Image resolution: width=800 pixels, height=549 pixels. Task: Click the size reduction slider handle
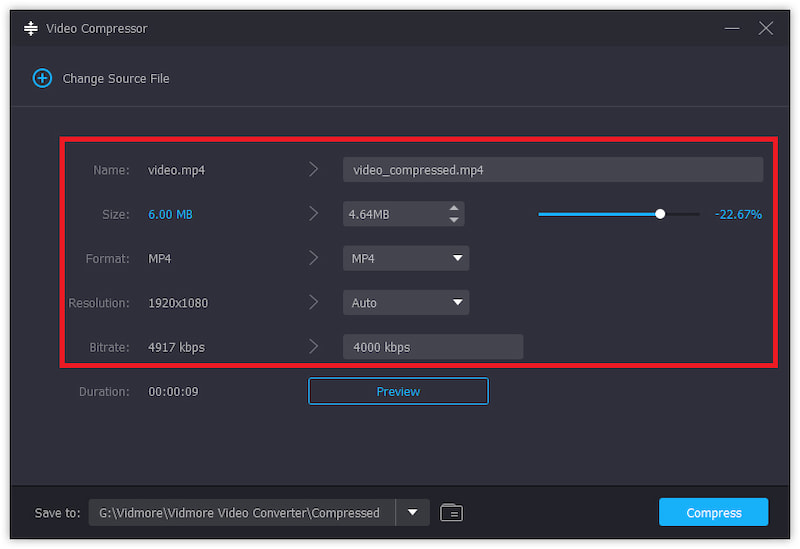(x=660, y=214)
